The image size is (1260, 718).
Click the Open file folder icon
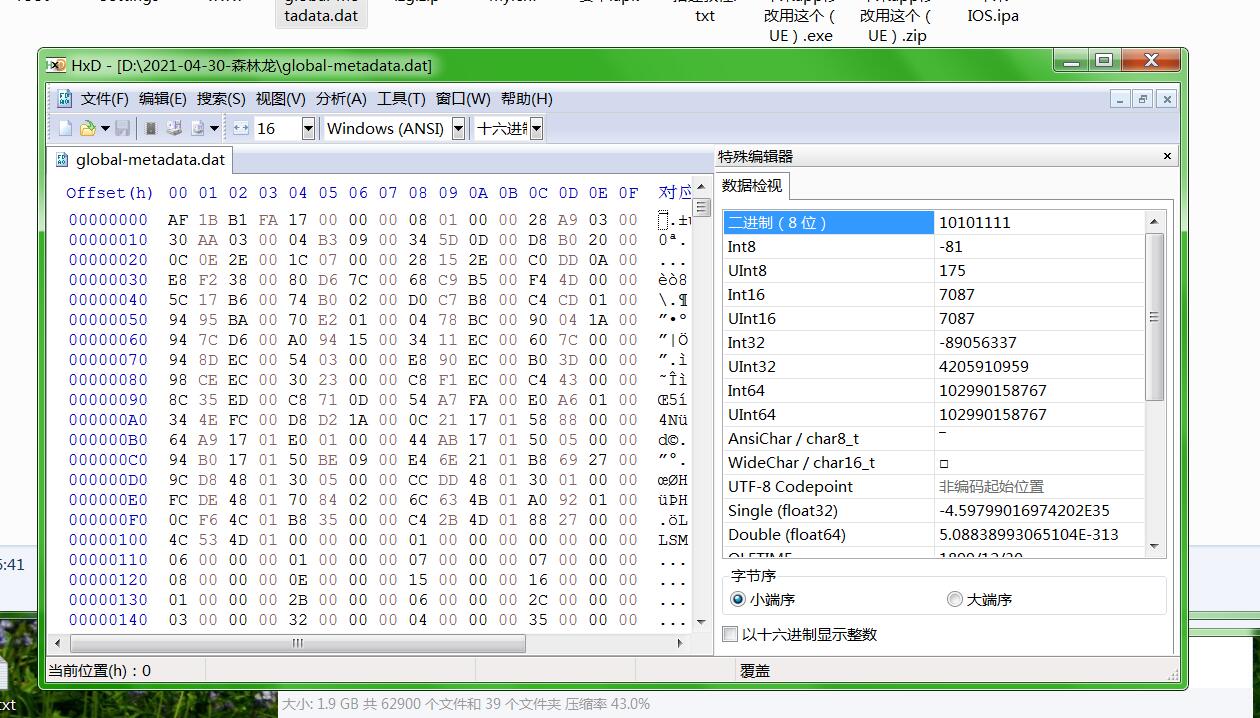(88, 128)
